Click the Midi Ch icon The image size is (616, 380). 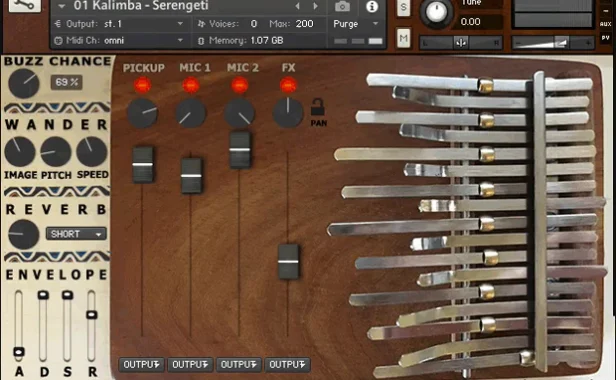[58, 40]
